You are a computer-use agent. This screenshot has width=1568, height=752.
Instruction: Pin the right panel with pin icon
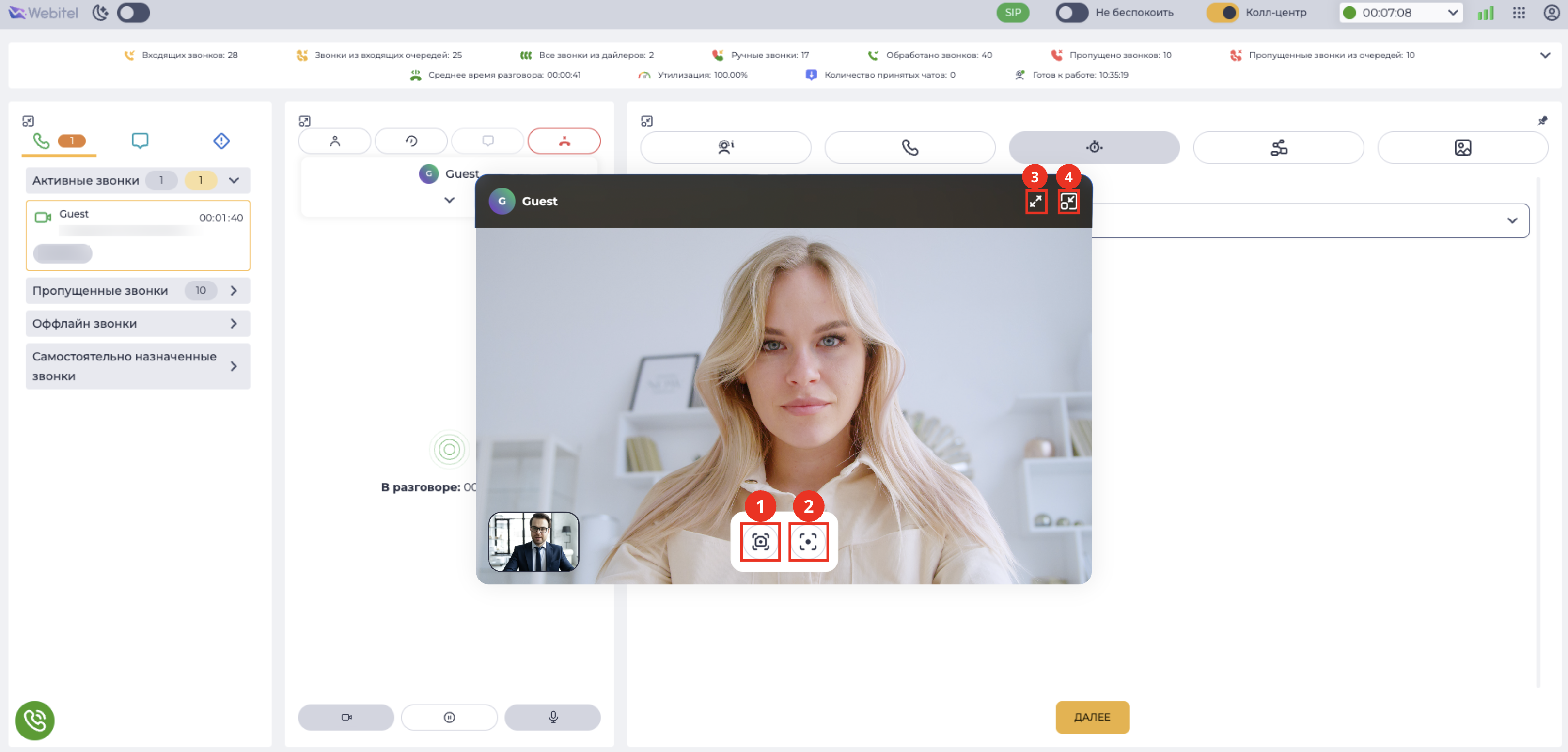1542,121
